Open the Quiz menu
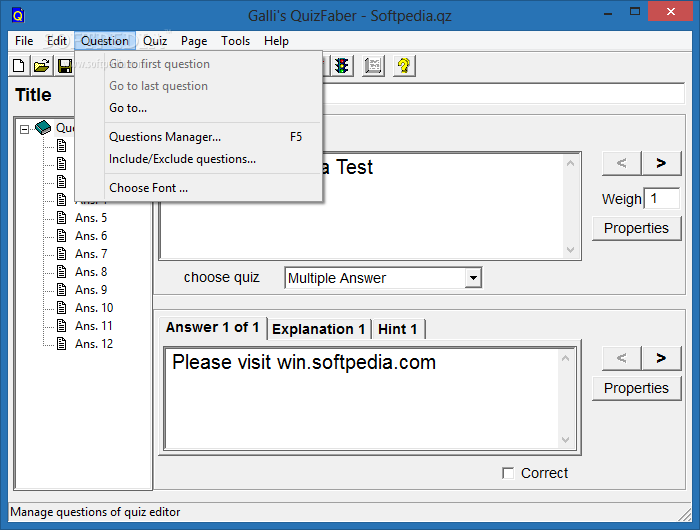This screenshot has height=530, width=700. (155, 41)
